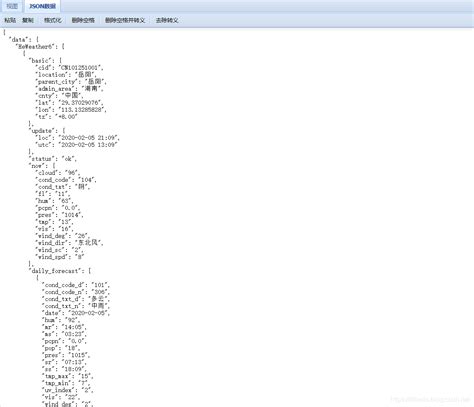Click the "data" key line
The height and width of the screenshot is (407, 474).
click(x=24, y=40)
